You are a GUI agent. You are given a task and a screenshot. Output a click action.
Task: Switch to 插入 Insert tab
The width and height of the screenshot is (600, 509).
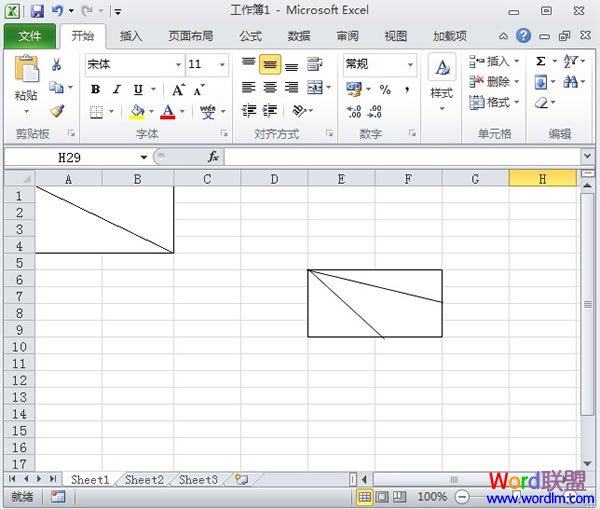point(130,36)
